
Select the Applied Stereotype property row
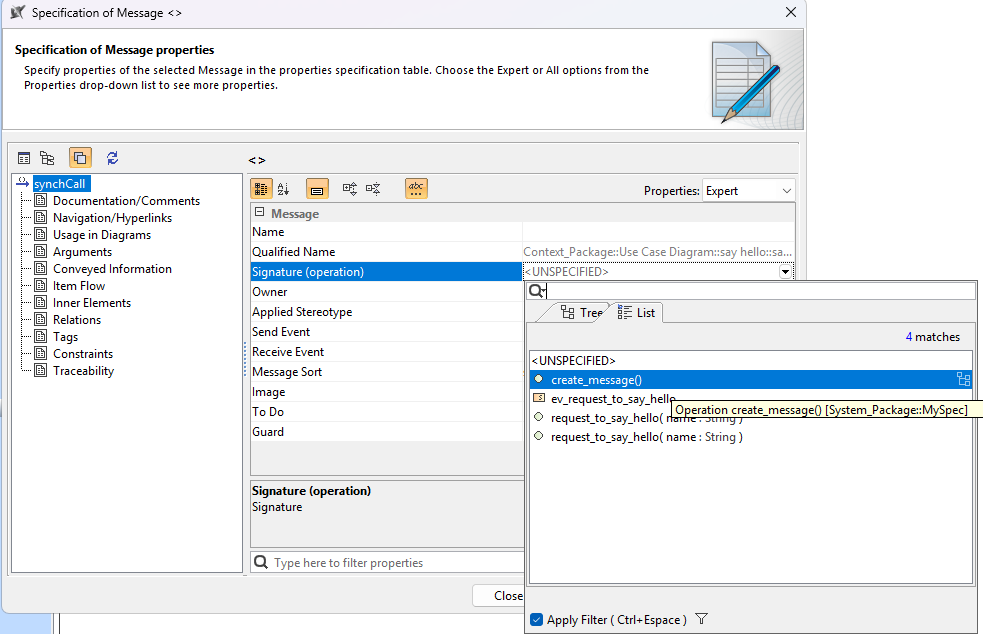386,312
